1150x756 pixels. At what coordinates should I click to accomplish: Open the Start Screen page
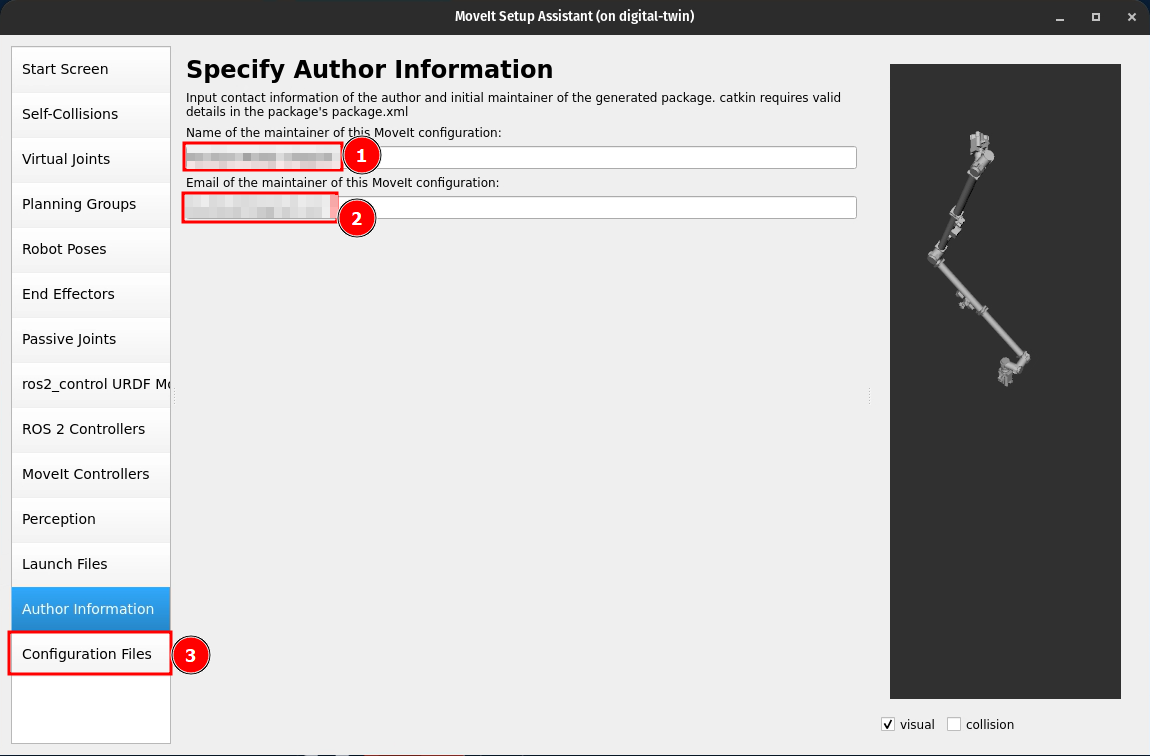point(90,69)
